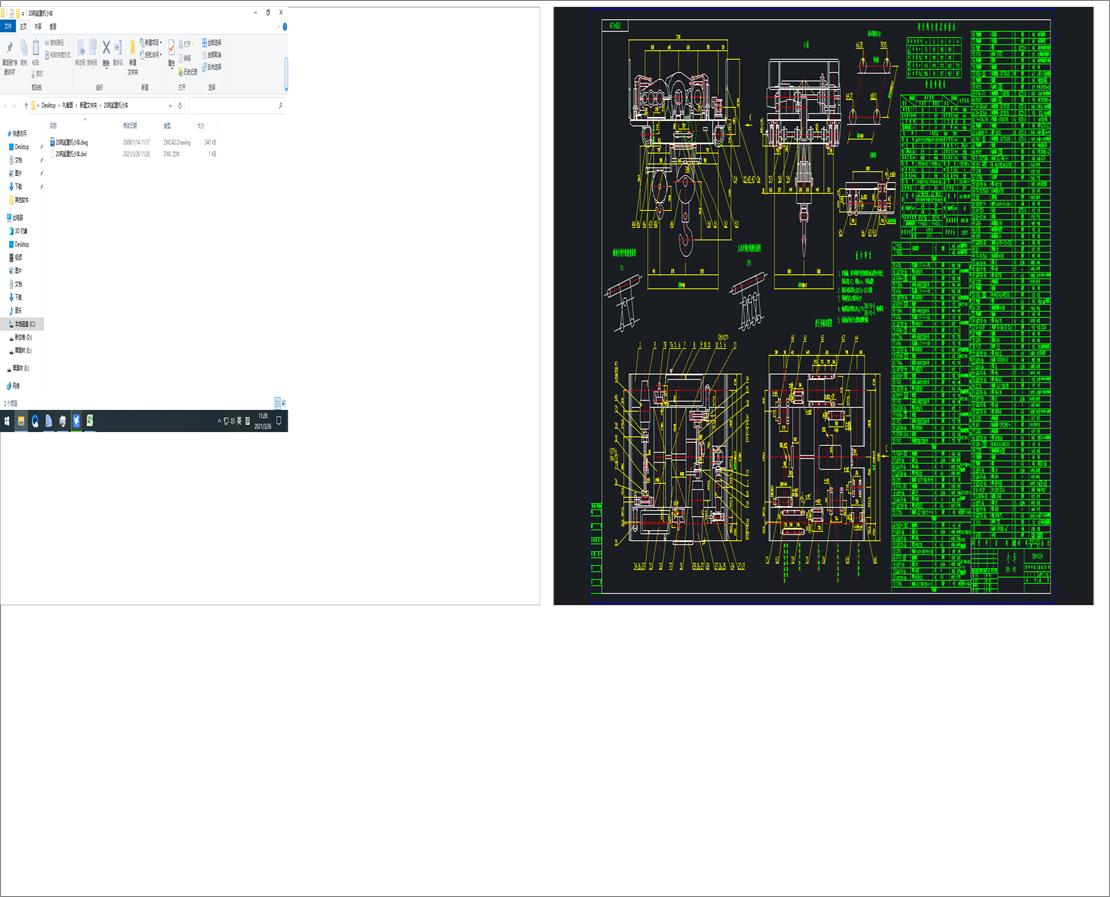The image size is (1110, 897).
Task: Click the File Explorer taskbar icon
Action: click(x=21, y=421)
